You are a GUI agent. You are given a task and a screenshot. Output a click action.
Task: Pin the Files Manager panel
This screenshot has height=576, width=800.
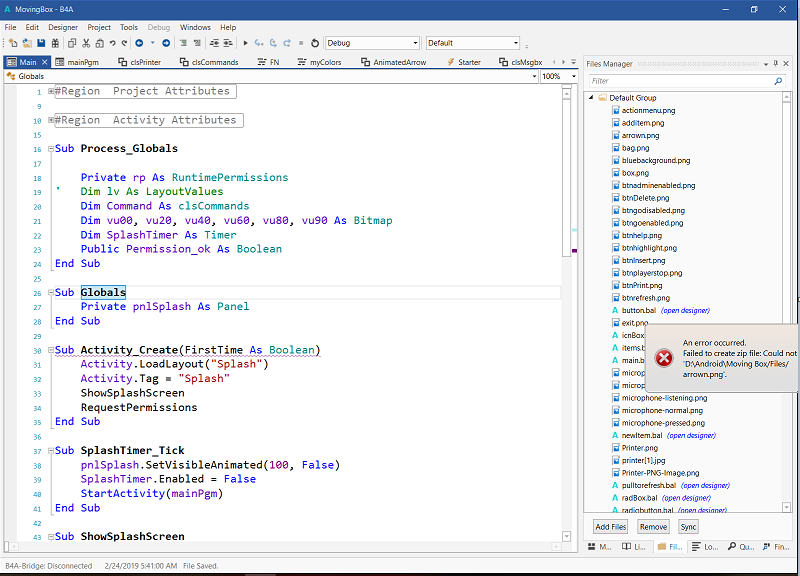(776, 63)
